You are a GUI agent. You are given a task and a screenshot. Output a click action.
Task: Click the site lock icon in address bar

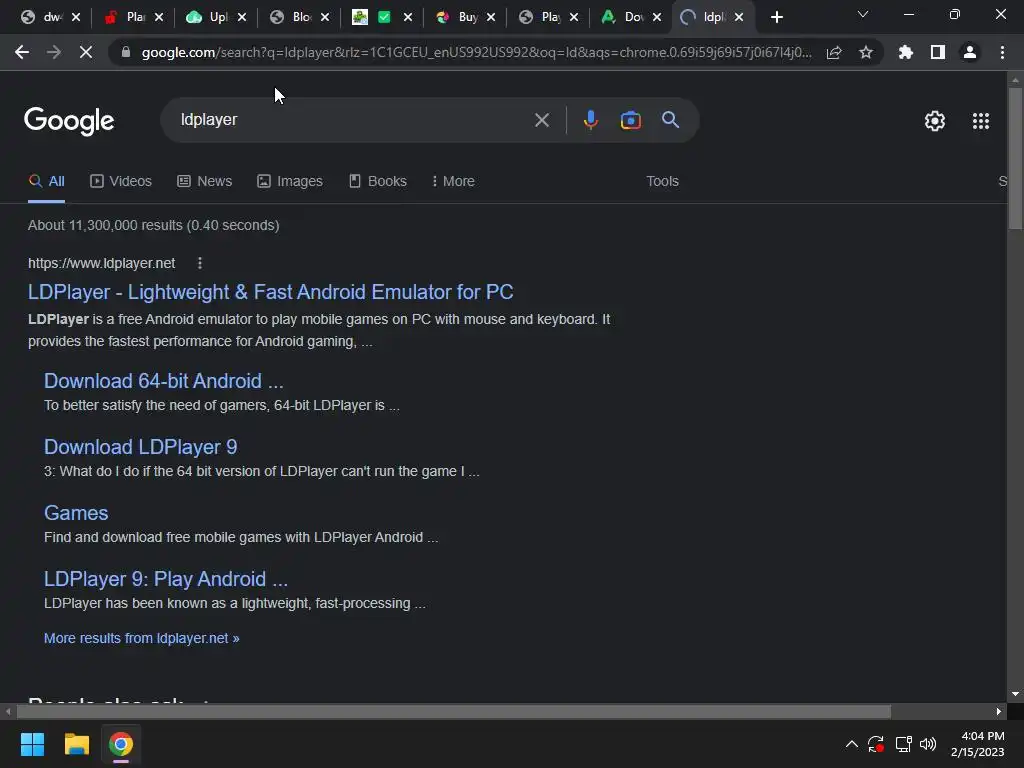126,52
